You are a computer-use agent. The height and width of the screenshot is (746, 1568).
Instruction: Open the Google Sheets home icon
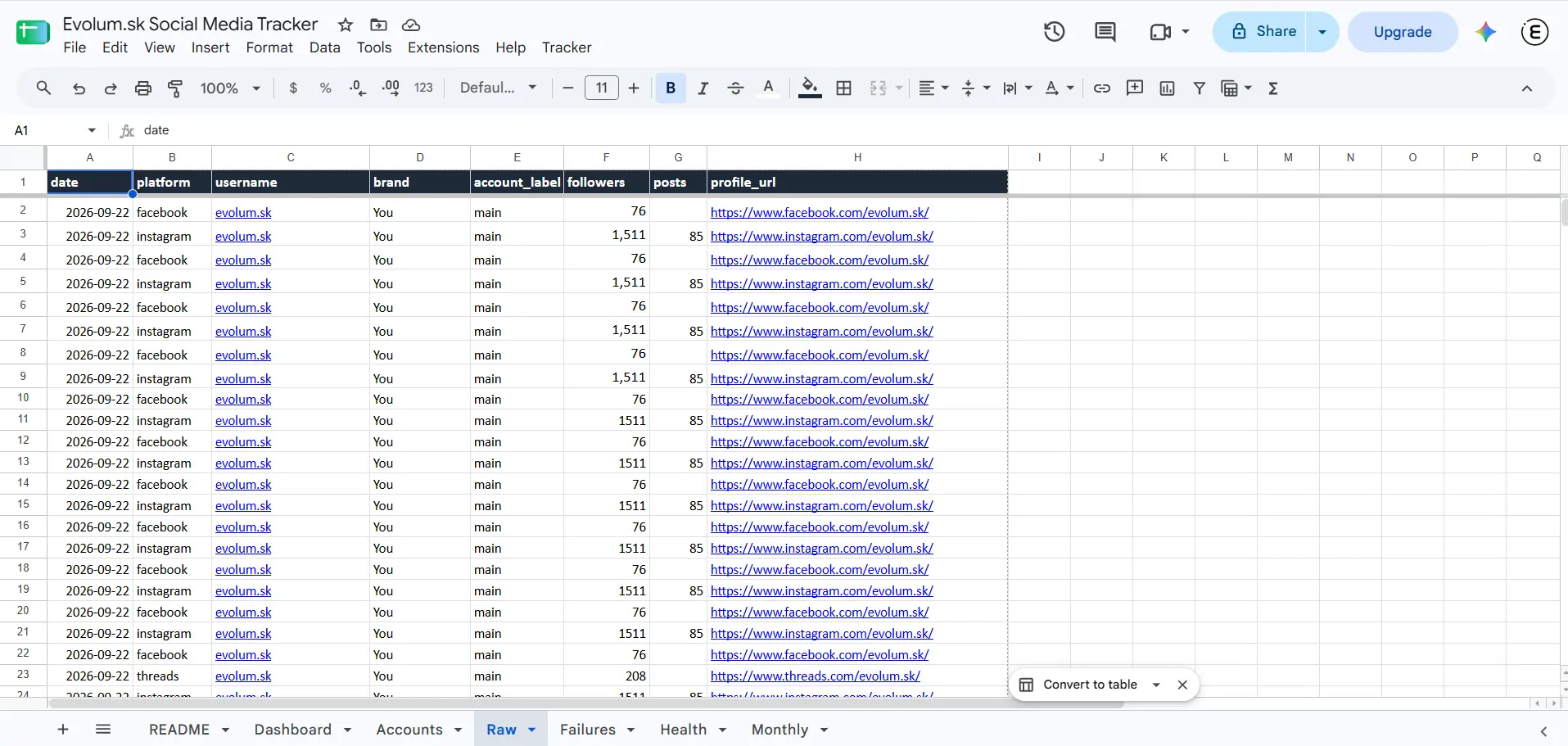pyautogui.click(x=33, y=33)
